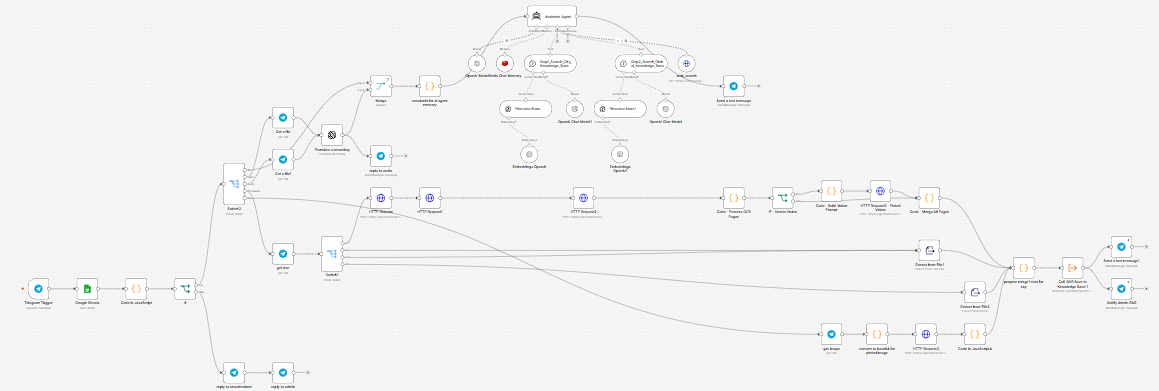Select the Embeddings OpenAI1 node
The image size is (1159, 391).
point(619,154)
